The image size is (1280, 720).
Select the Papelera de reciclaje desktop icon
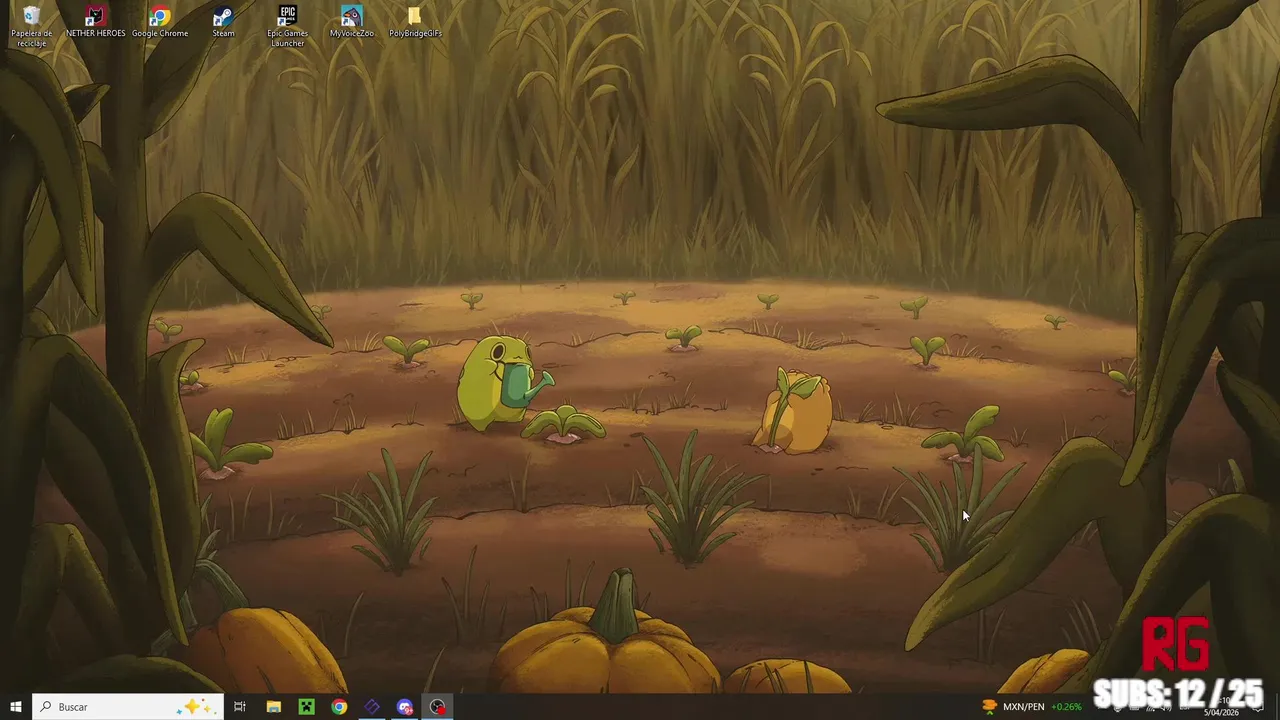31,26
